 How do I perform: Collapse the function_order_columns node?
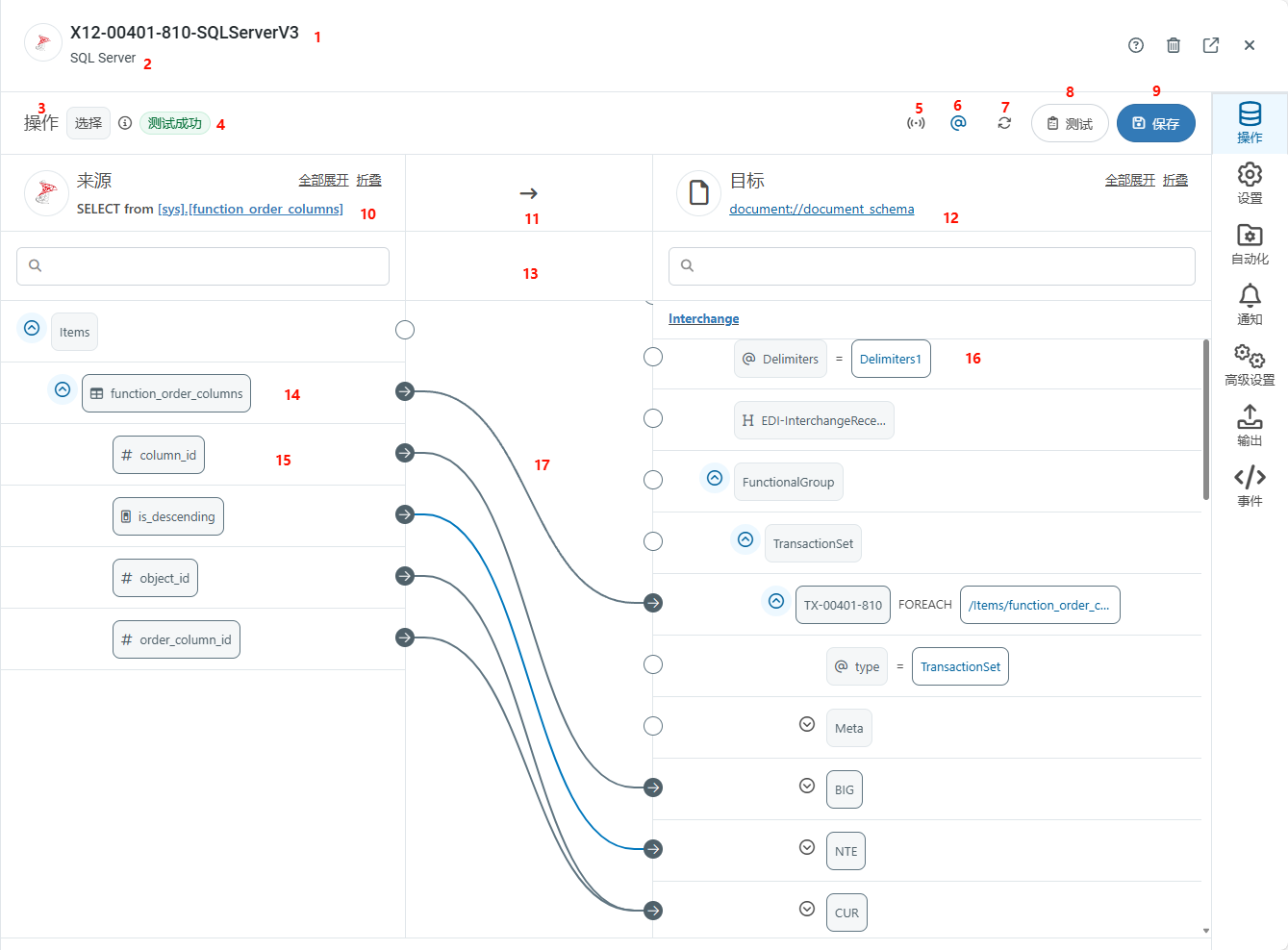(x=63, y=390)
